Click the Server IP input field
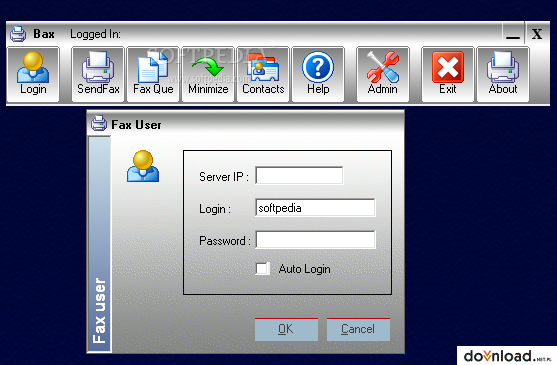Screen dimensions: 557x365 [x=299, y=175]
